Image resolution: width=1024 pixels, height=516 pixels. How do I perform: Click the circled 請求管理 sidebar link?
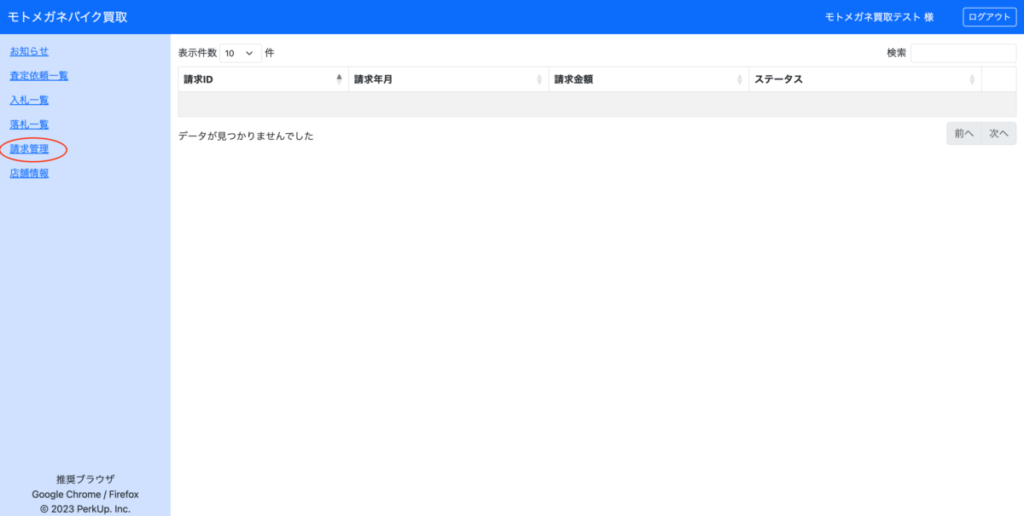pyautogui.click(x=29, y=149)
